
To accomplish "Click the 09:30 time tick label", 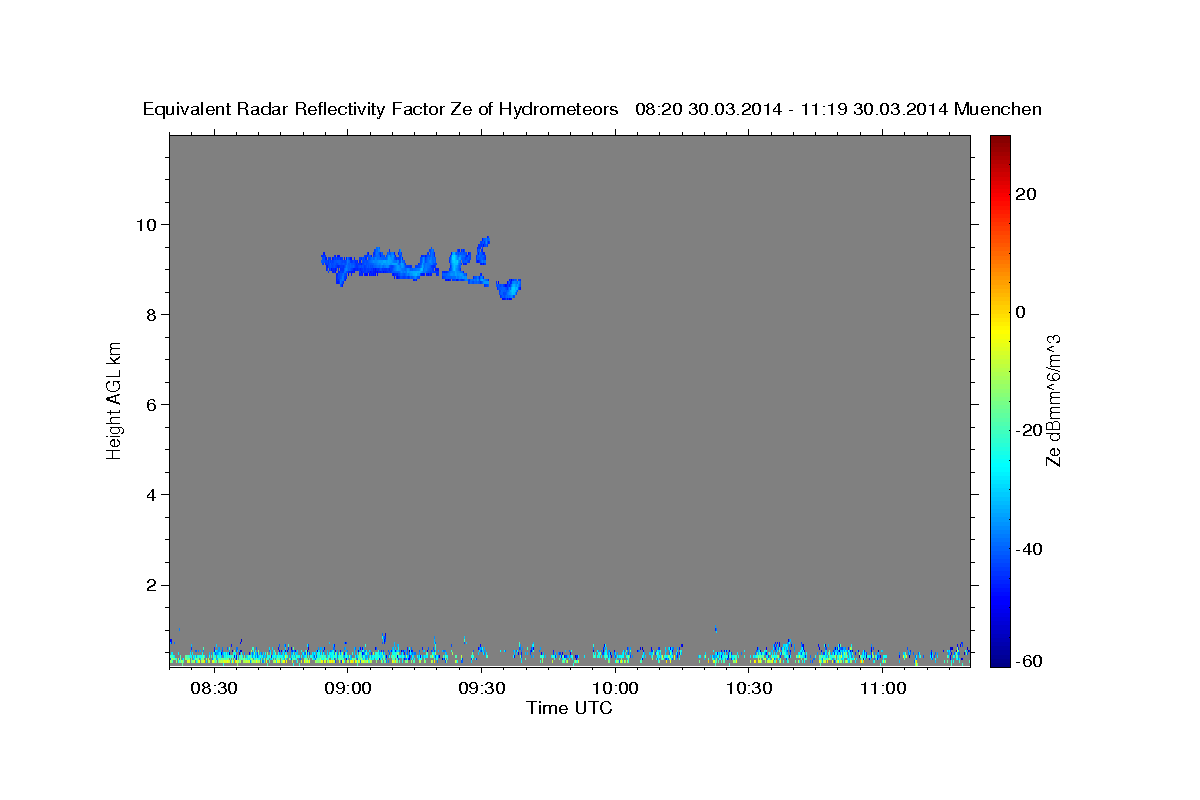I will coord(482,689).
